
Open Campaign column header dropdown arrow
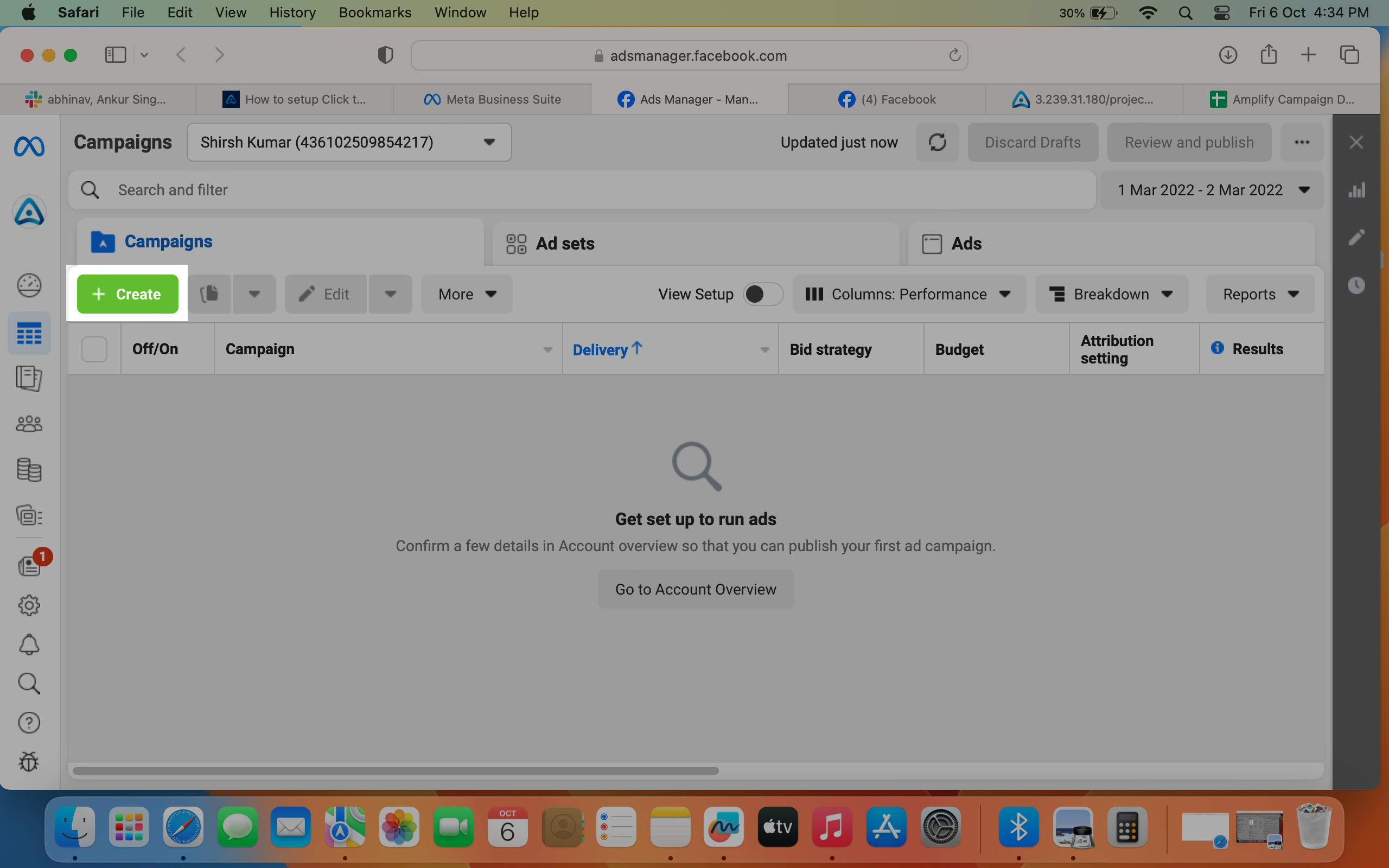pos(547,349)
